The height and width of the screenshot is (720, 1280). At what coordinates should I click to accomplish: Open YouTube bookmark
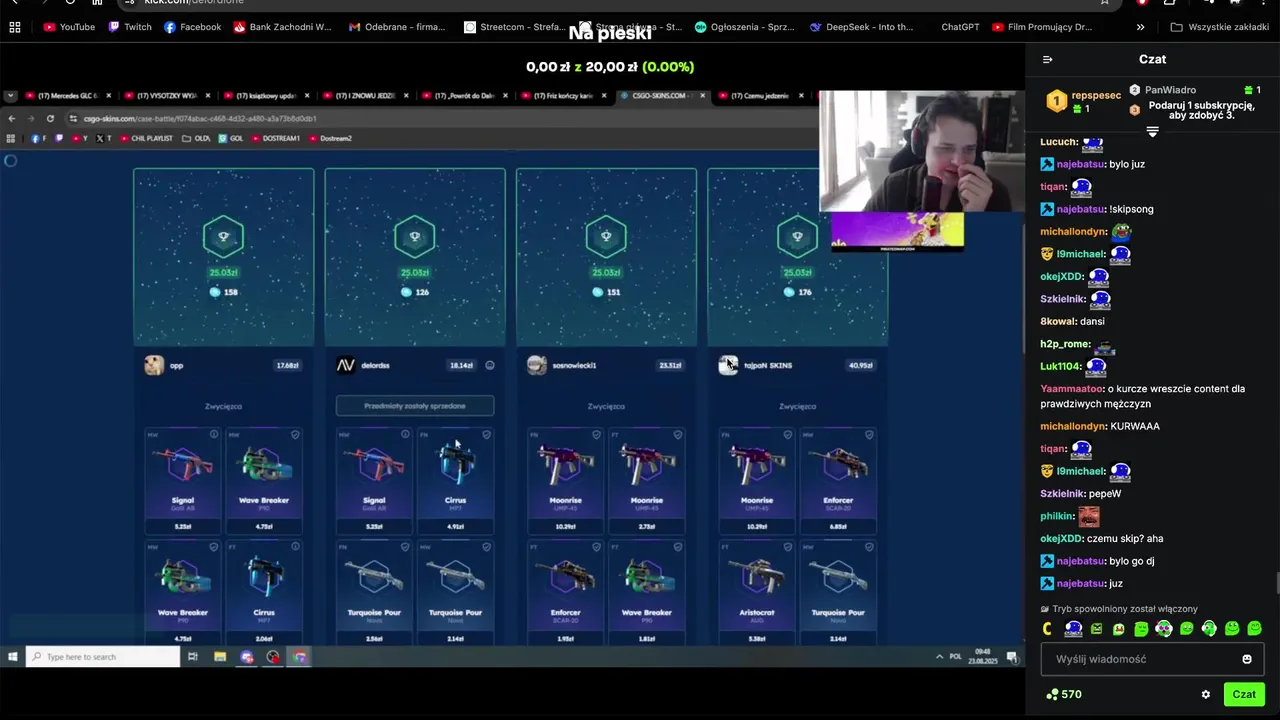pos(69,27)
